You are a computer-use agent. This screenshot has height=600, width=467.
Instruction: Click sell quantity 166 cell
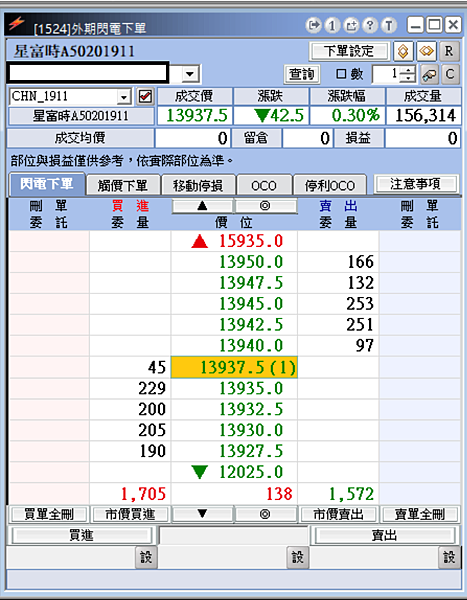coord(338,262)
